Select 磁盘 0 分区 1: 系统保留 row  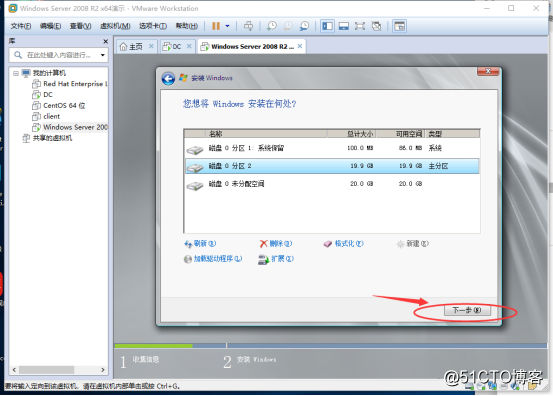(x=332, y=148)
